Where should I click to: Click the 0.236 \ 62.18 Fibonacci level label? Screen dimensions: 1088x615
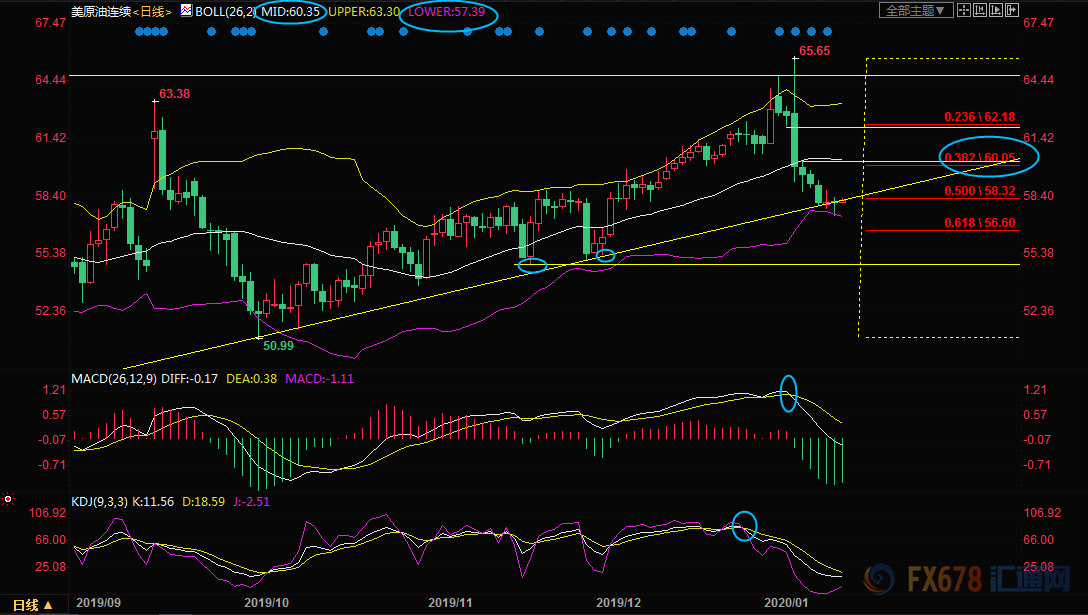click(x=980, y=117)
